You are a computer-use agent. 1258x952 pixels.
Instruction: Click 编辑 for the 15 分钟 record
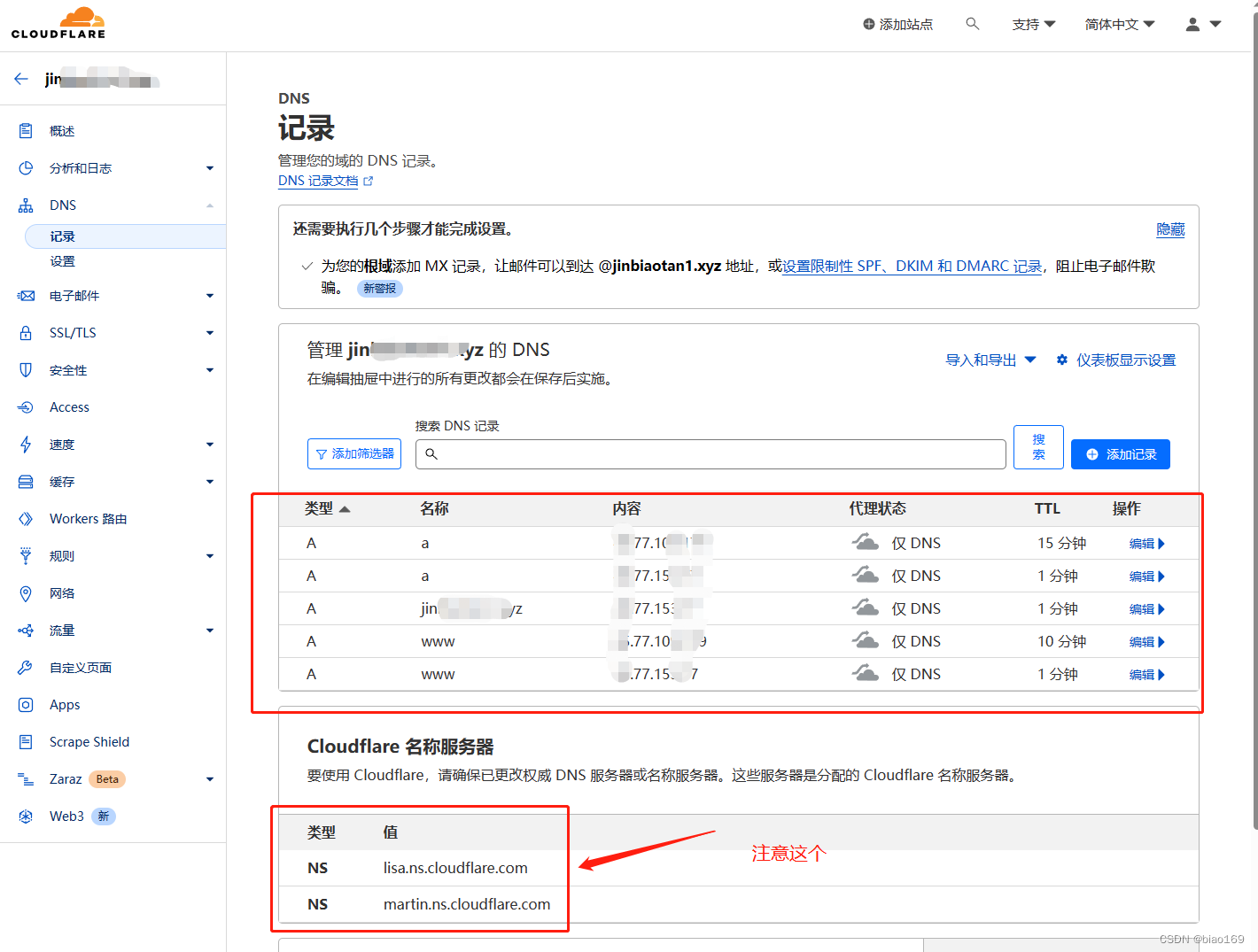1146,544
